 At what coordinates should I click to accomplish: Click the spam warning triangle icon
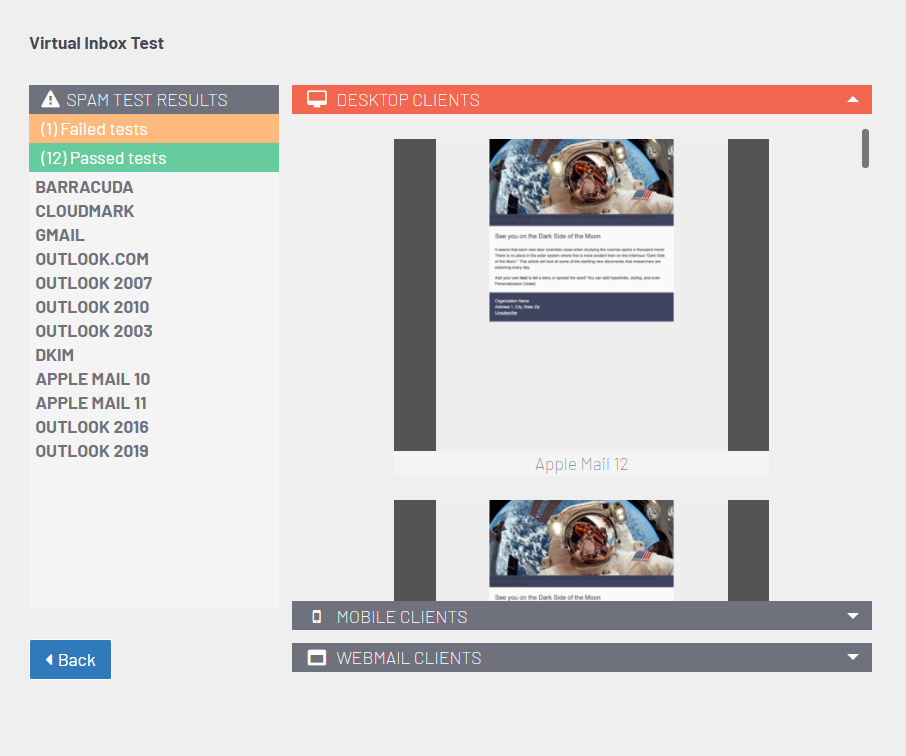tap(50, 99)
